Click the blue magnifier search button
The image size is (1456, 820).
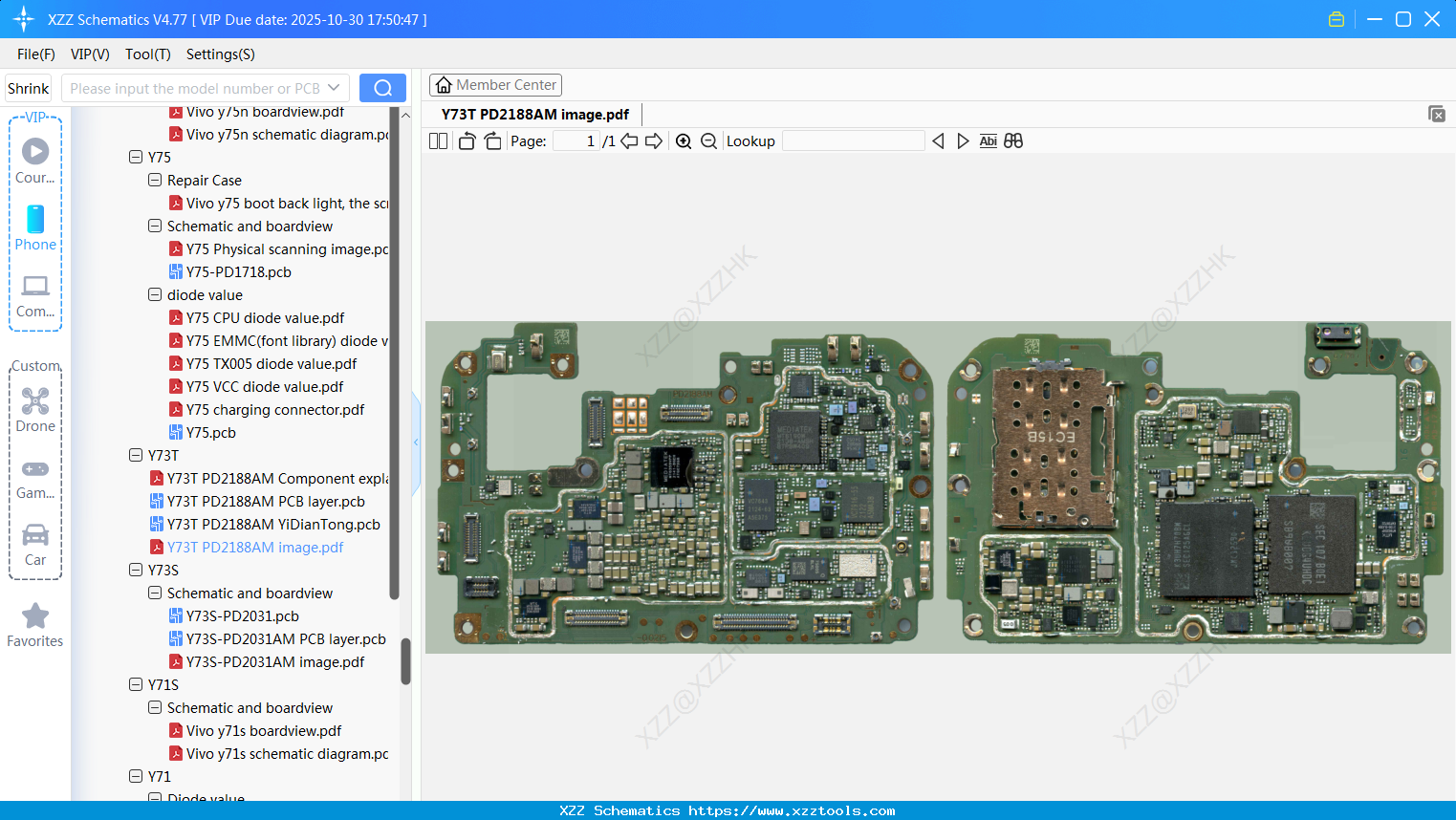382,88
